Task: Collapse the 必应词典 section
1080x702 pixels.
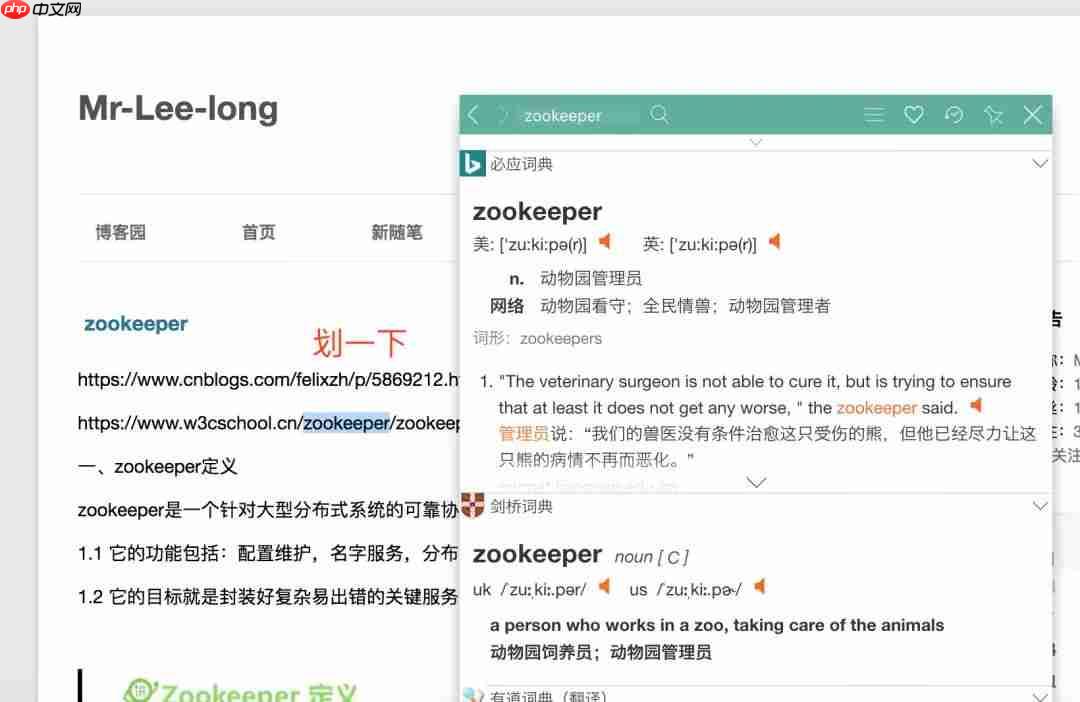Action: click(x=1040, y=163)
